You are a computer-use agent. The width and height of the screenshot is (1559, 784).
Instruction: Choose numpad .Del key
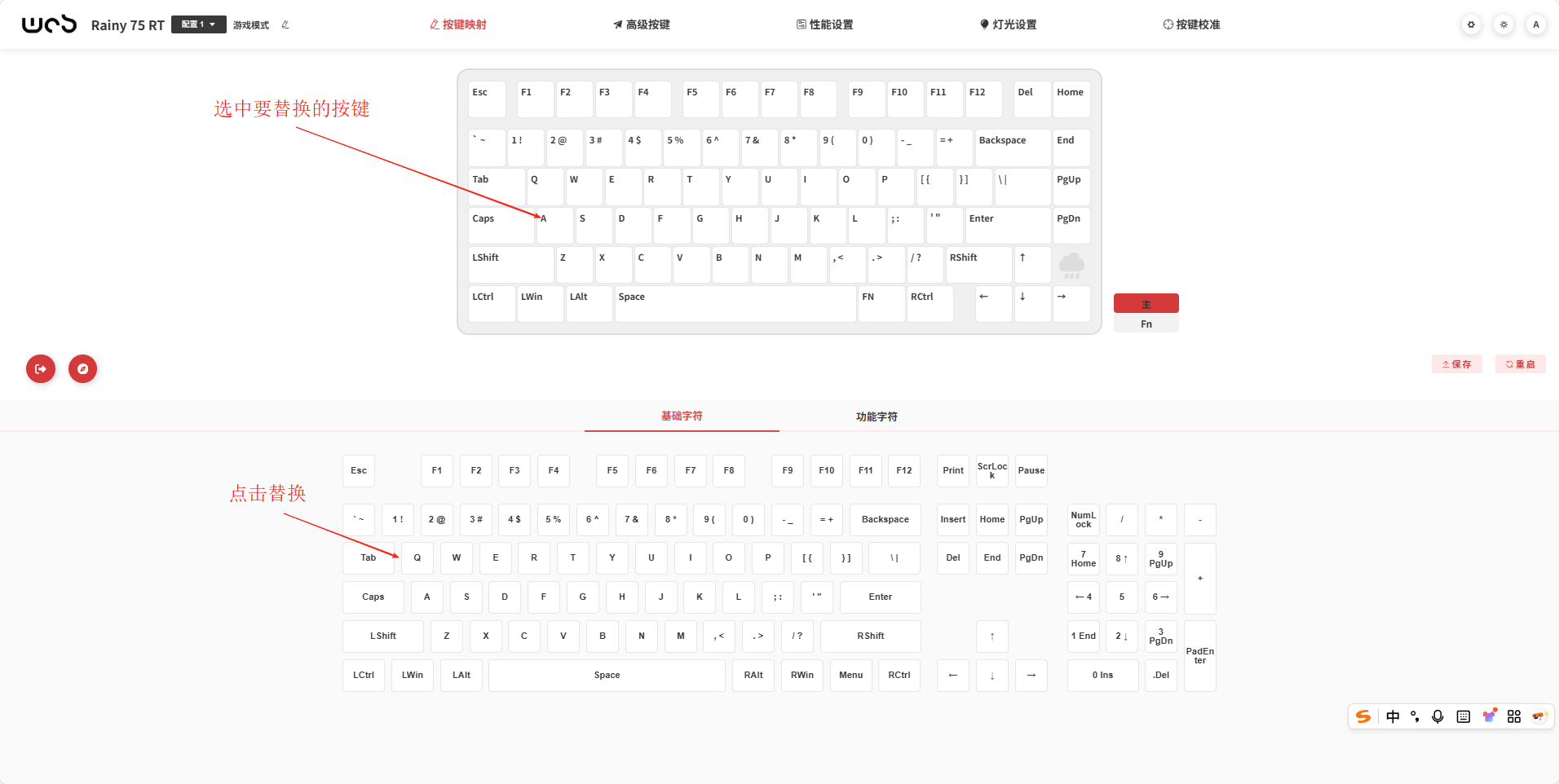pos(1161,675)
